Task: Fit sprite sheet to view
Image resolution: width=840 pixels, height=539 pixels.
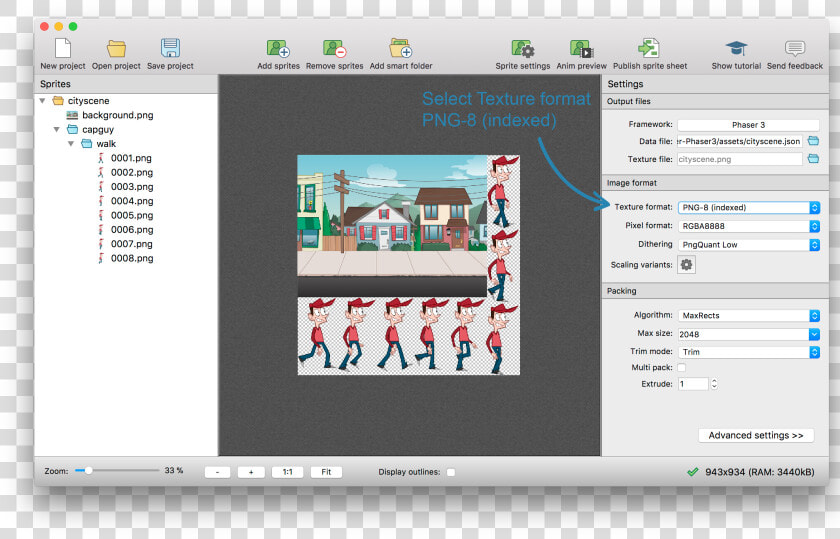Action: (x=326, y=472)
